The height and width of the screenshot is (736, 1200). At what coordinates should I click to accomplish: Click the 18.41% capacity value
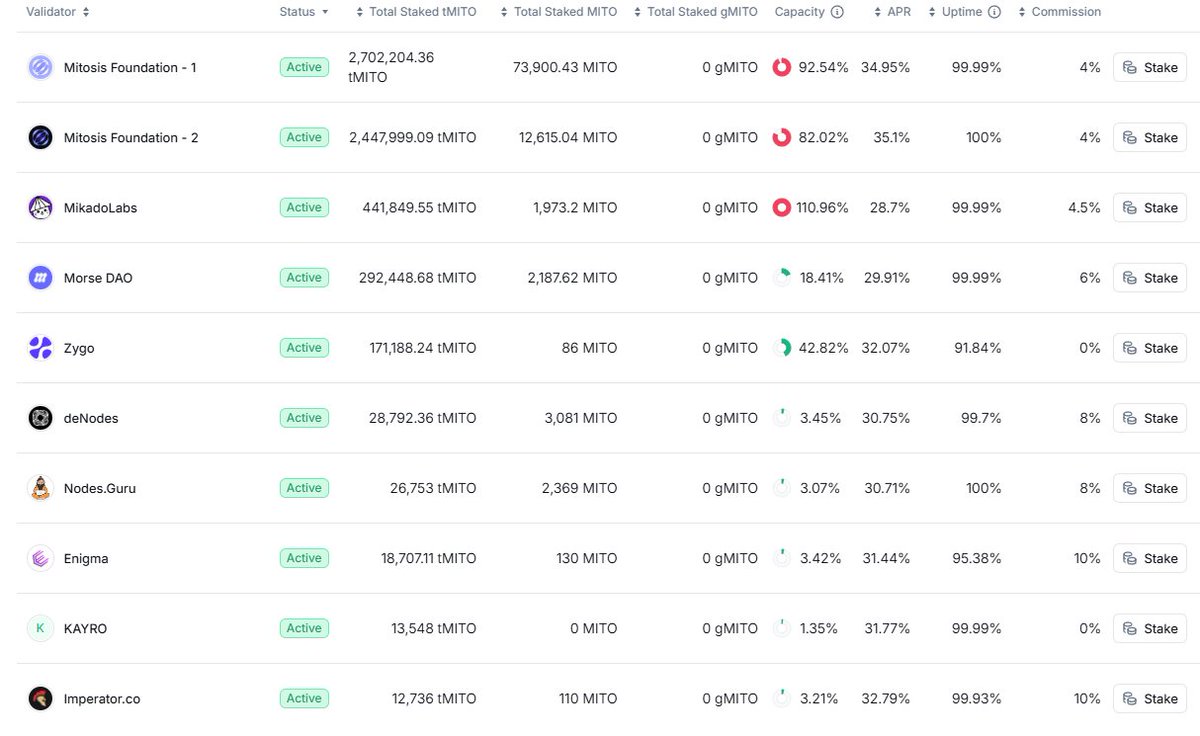click(822, 277)
